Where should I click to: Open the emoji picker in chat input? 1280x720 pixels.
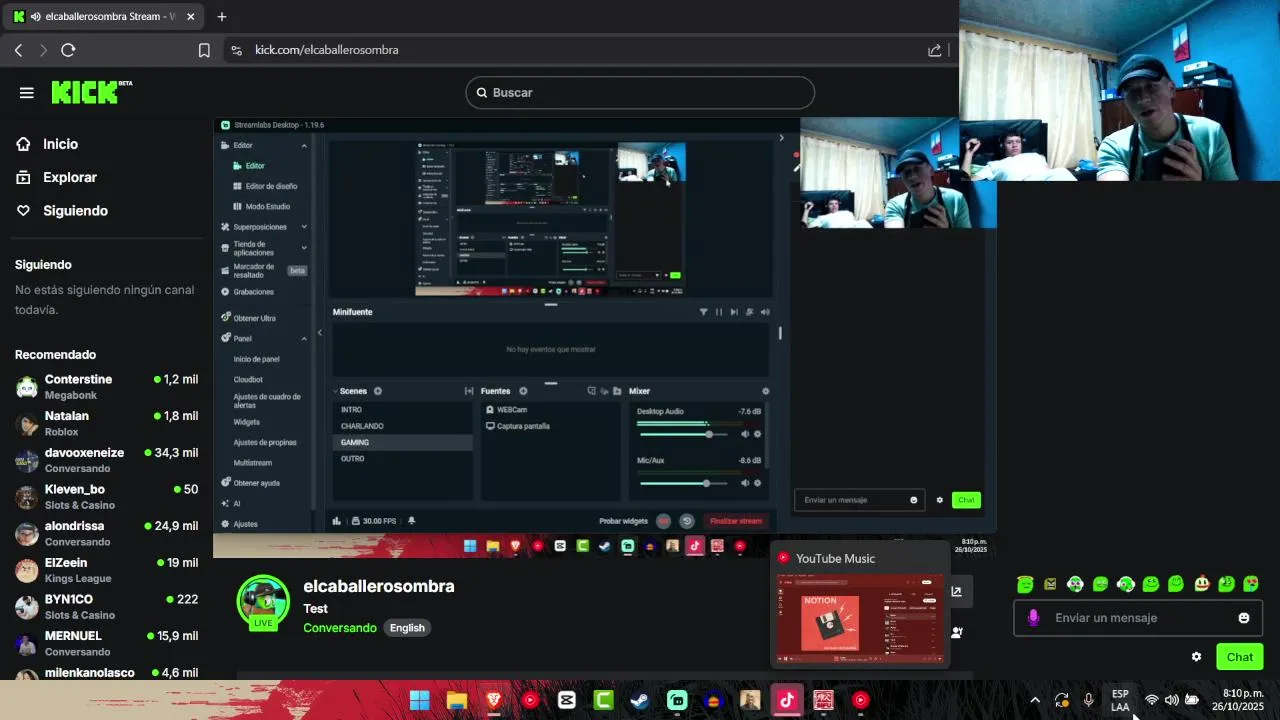click(x=1244, y=618)
